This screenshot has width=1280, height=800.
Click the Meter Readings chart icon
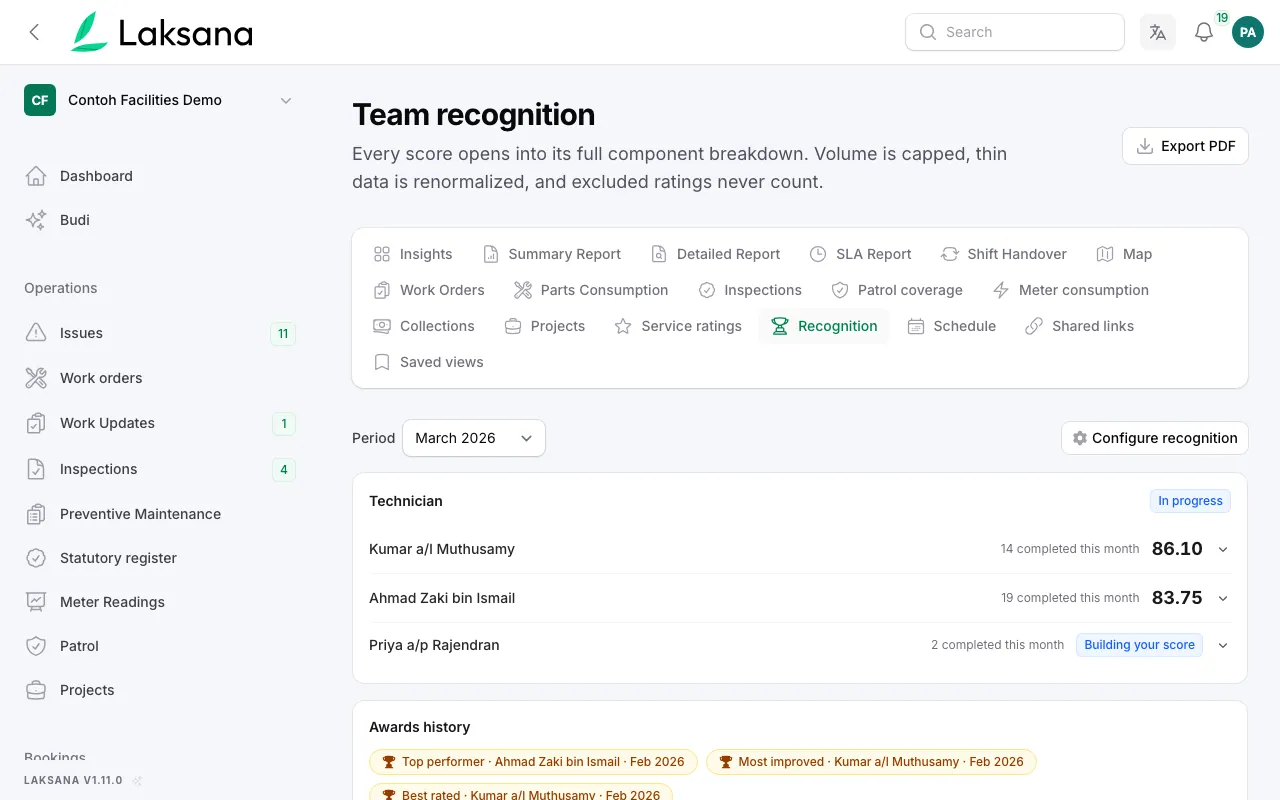[x=36, y=602]
